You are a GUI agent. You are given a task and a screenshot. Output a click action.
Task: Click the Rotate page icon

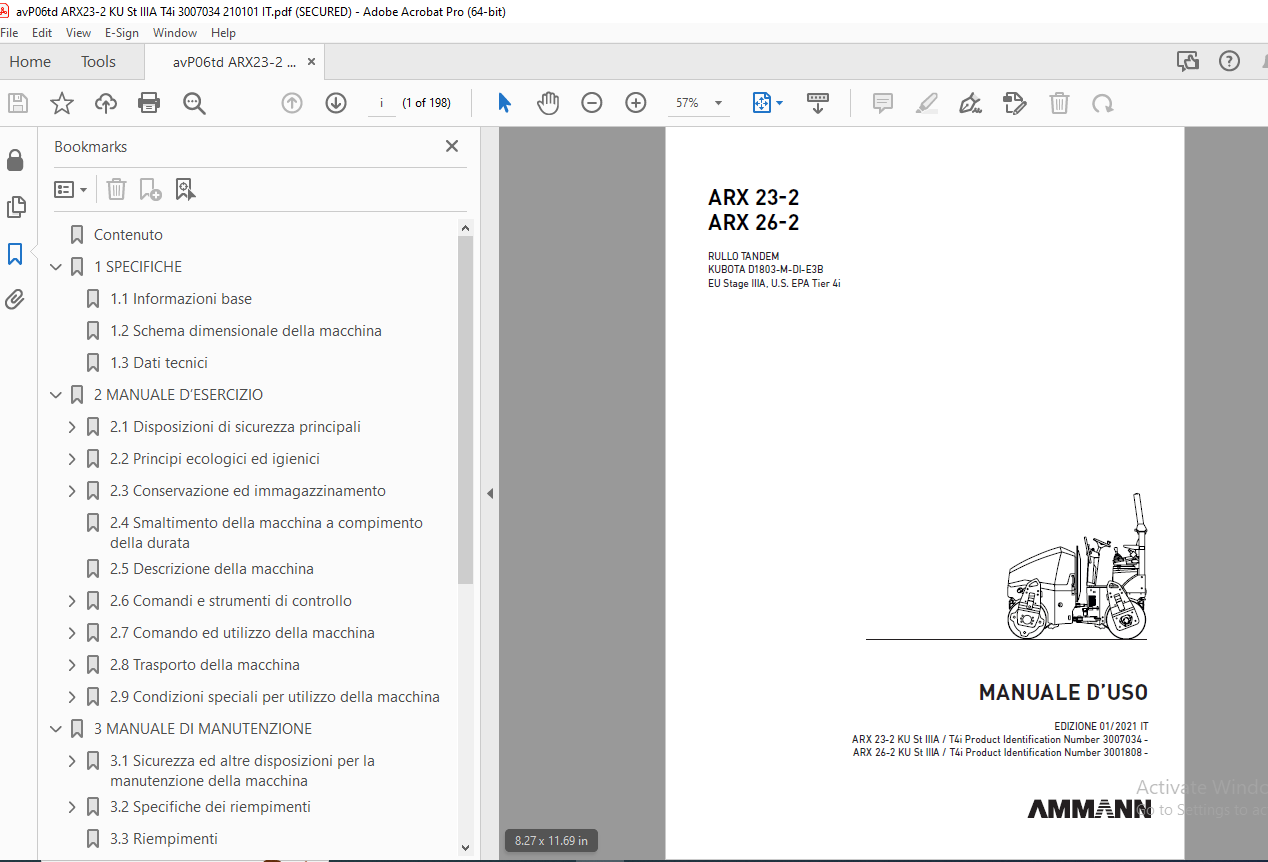click(x=1103, y=103)
